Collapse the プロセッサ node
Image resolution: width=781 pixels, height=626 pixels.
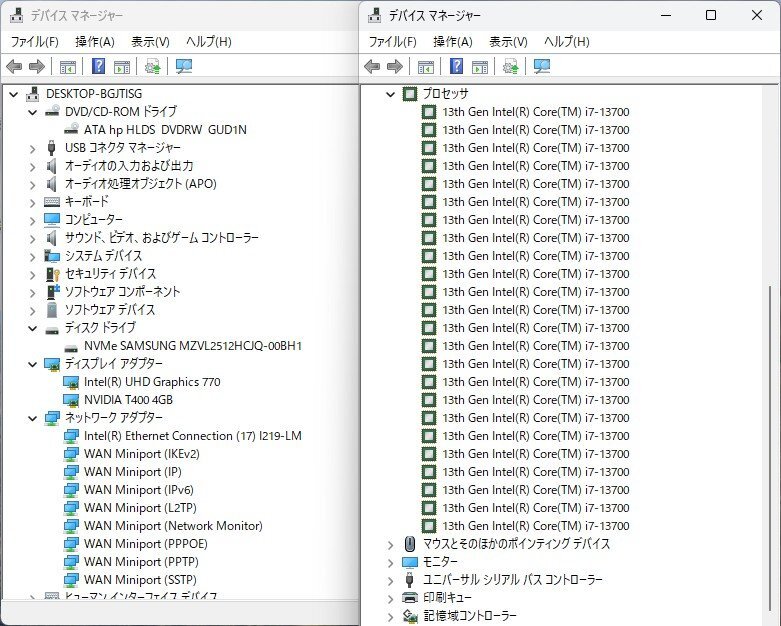point(390,94)
